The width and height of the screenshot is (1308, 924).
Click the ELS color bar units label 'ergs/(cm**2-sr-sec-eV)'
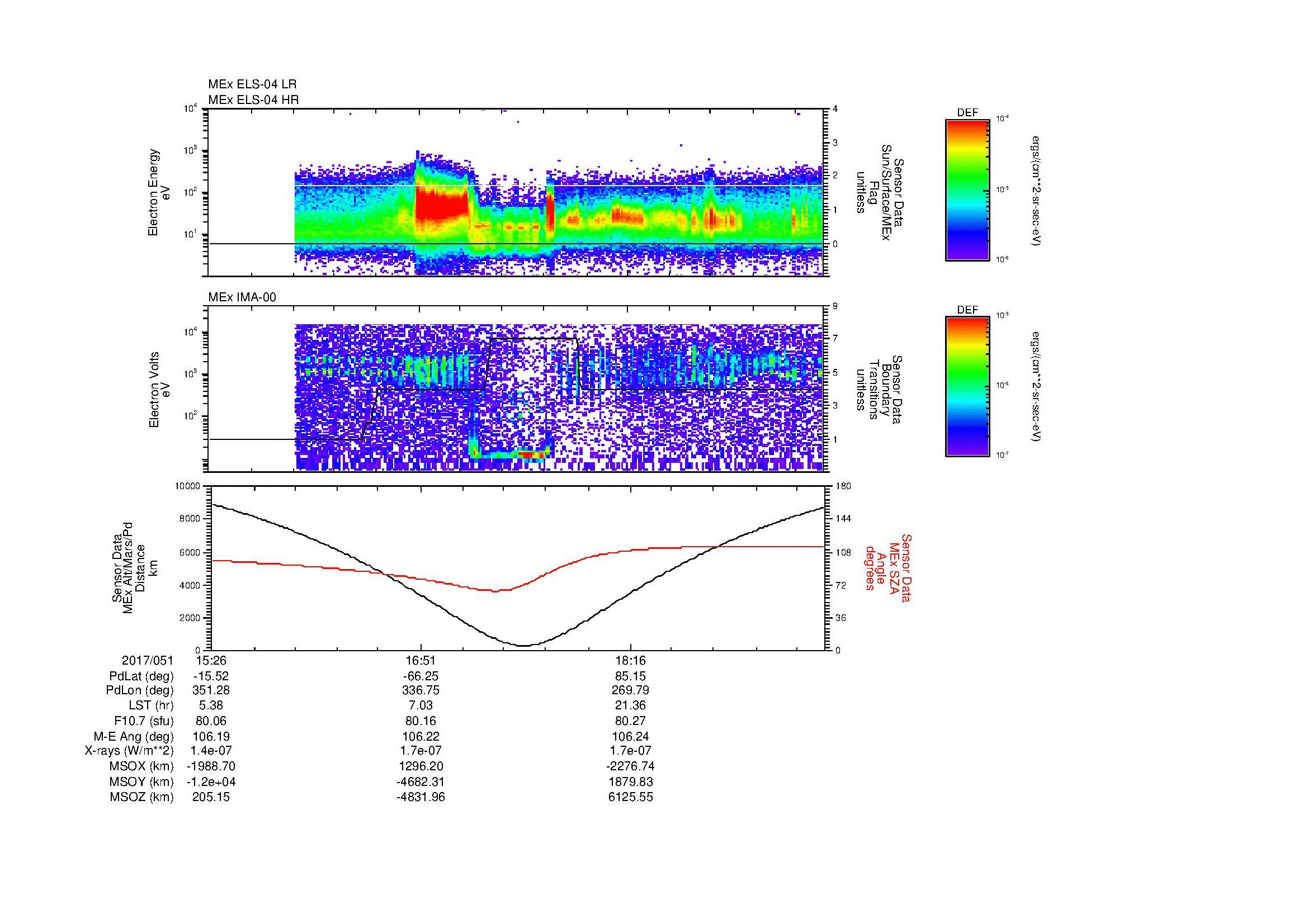[x=1036, y=190]
